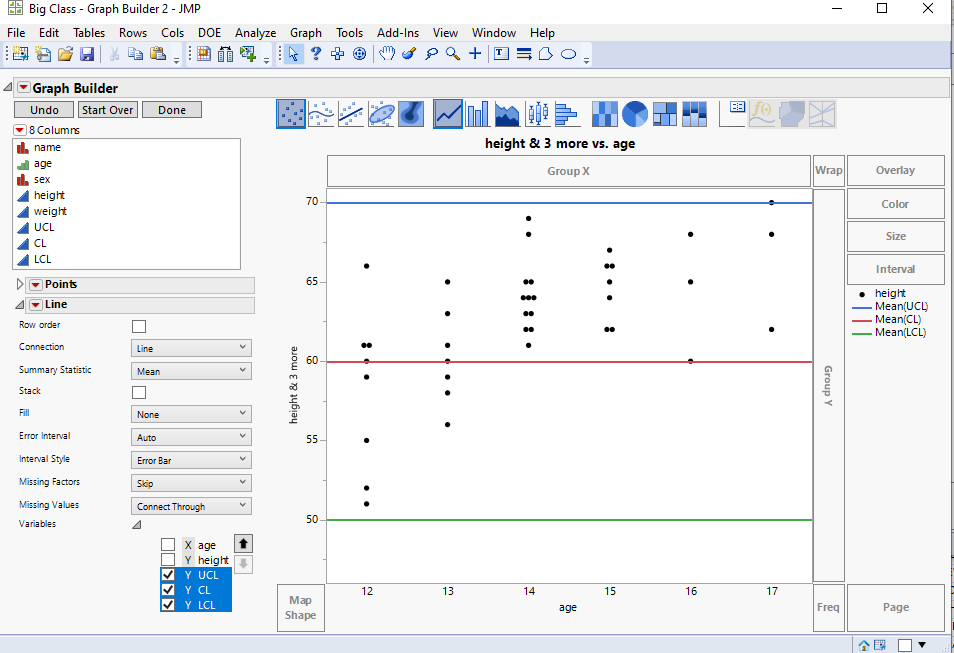Open the Graph Builder red triangle menu
The height and width of the screenshot is (653, 954).
(24, 88)
